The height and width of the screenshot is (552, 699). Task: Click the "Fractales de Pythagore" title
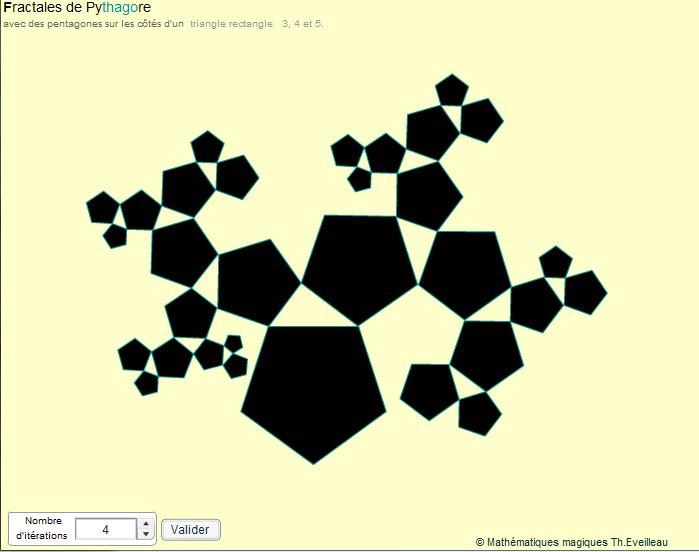coord(77,8)
